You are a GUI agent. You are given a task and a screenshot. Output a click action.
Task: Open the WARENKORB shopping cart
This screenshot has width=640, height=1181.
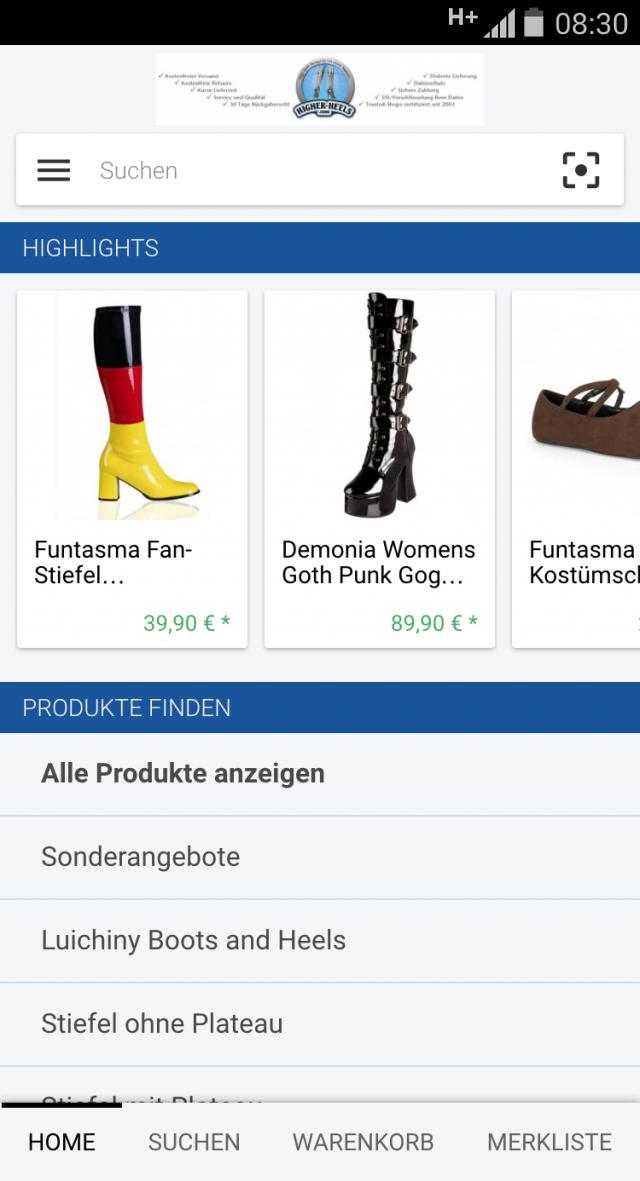point(362,1141)
